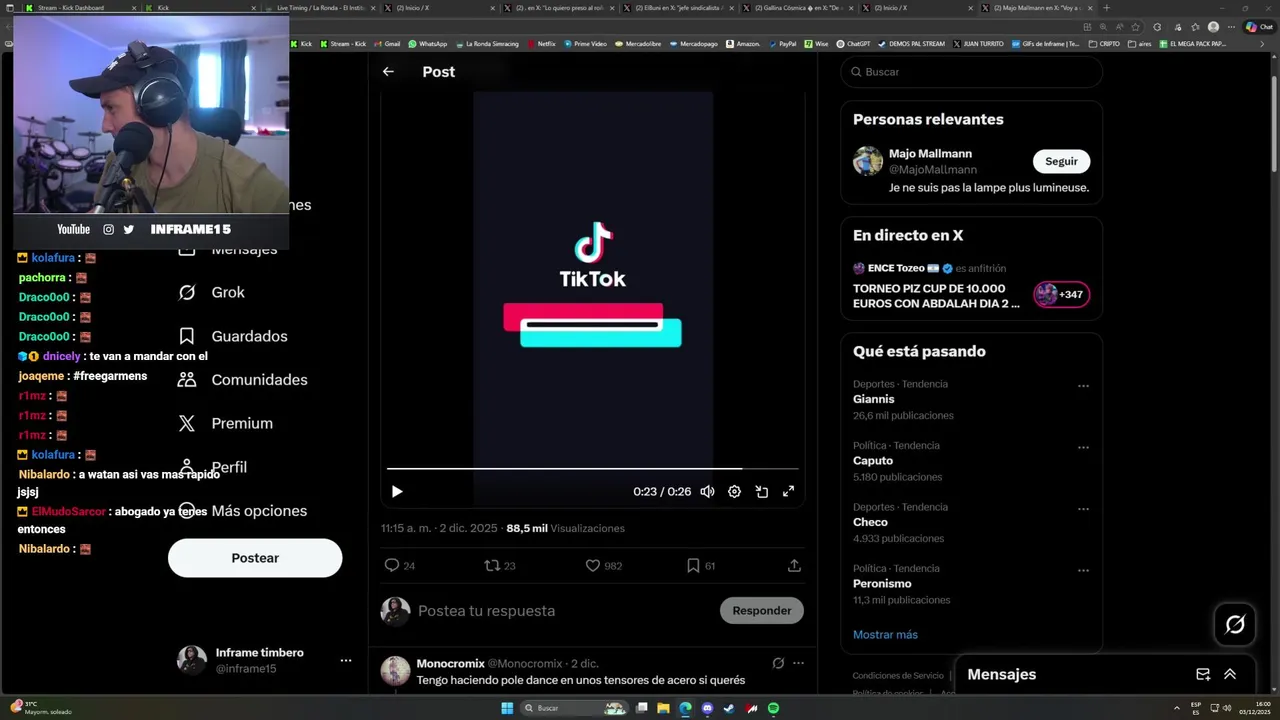Open Netflix bookmark
The height and width of the screenshot is (720, 1280).
541,44
